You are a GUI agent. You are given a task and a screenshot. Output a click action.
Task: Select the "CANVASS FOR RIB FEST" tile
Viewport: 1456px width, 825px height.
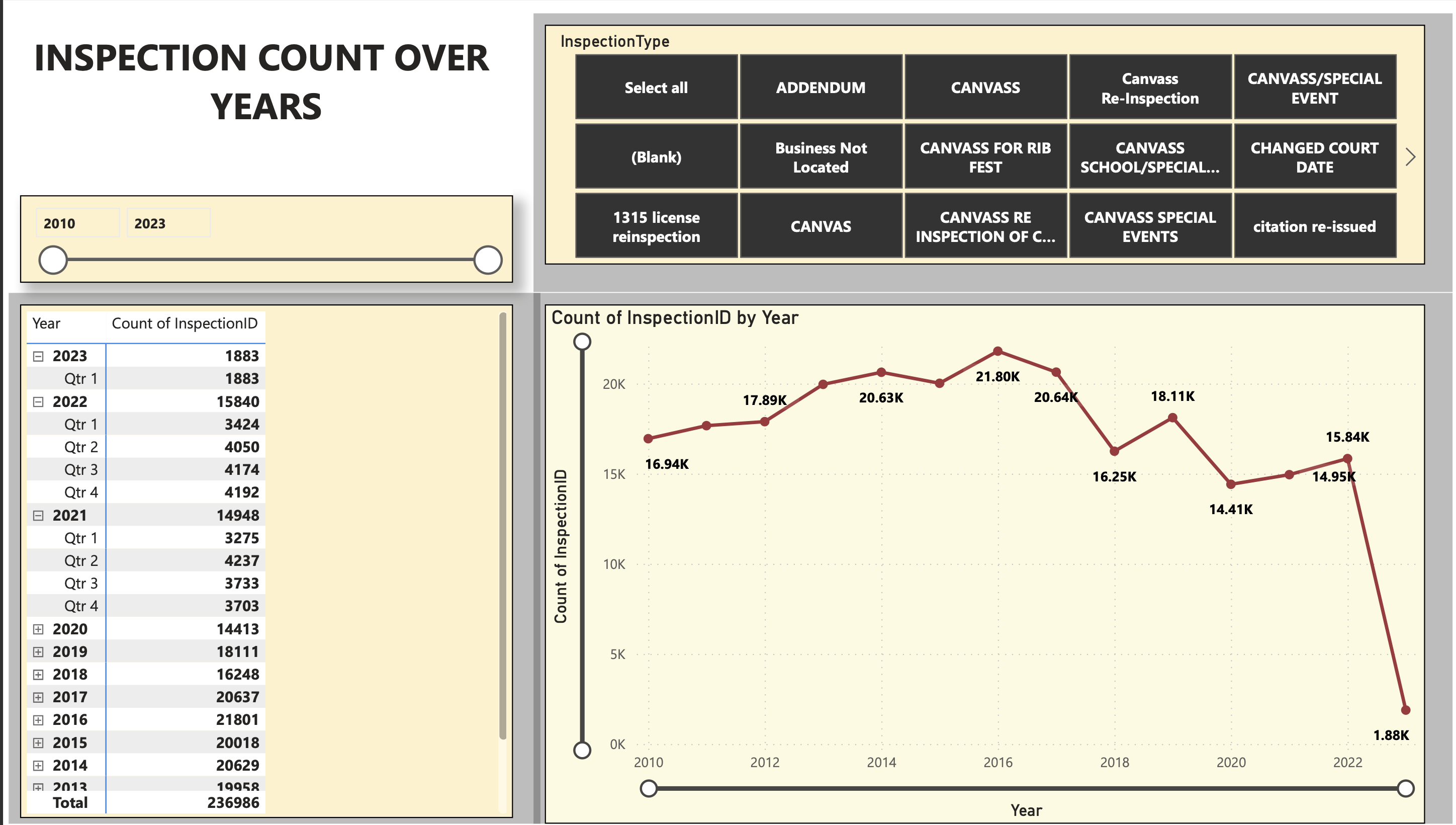pos(985,157)
